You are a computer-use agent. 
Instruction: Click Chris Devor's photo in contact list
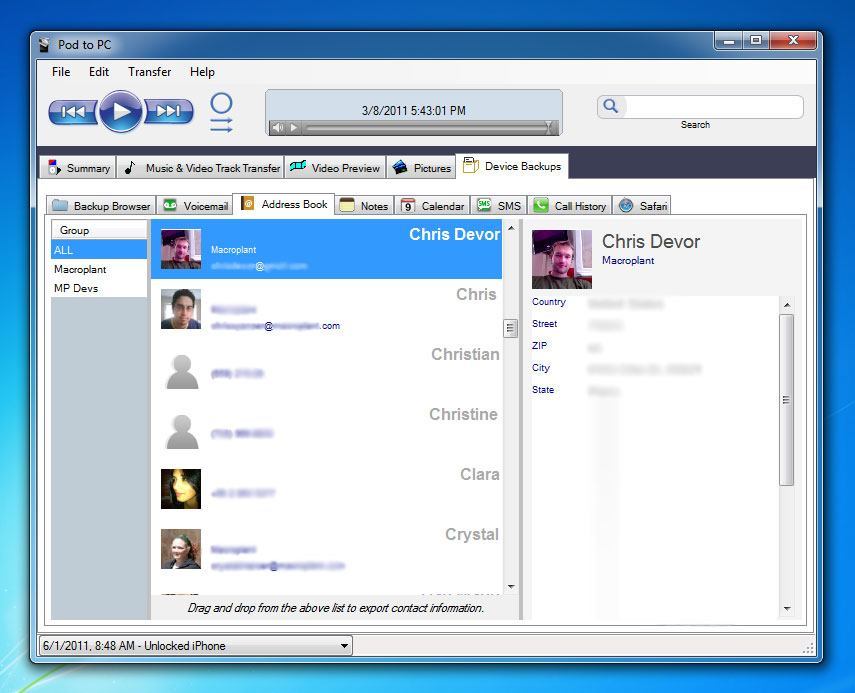point(181,249)
